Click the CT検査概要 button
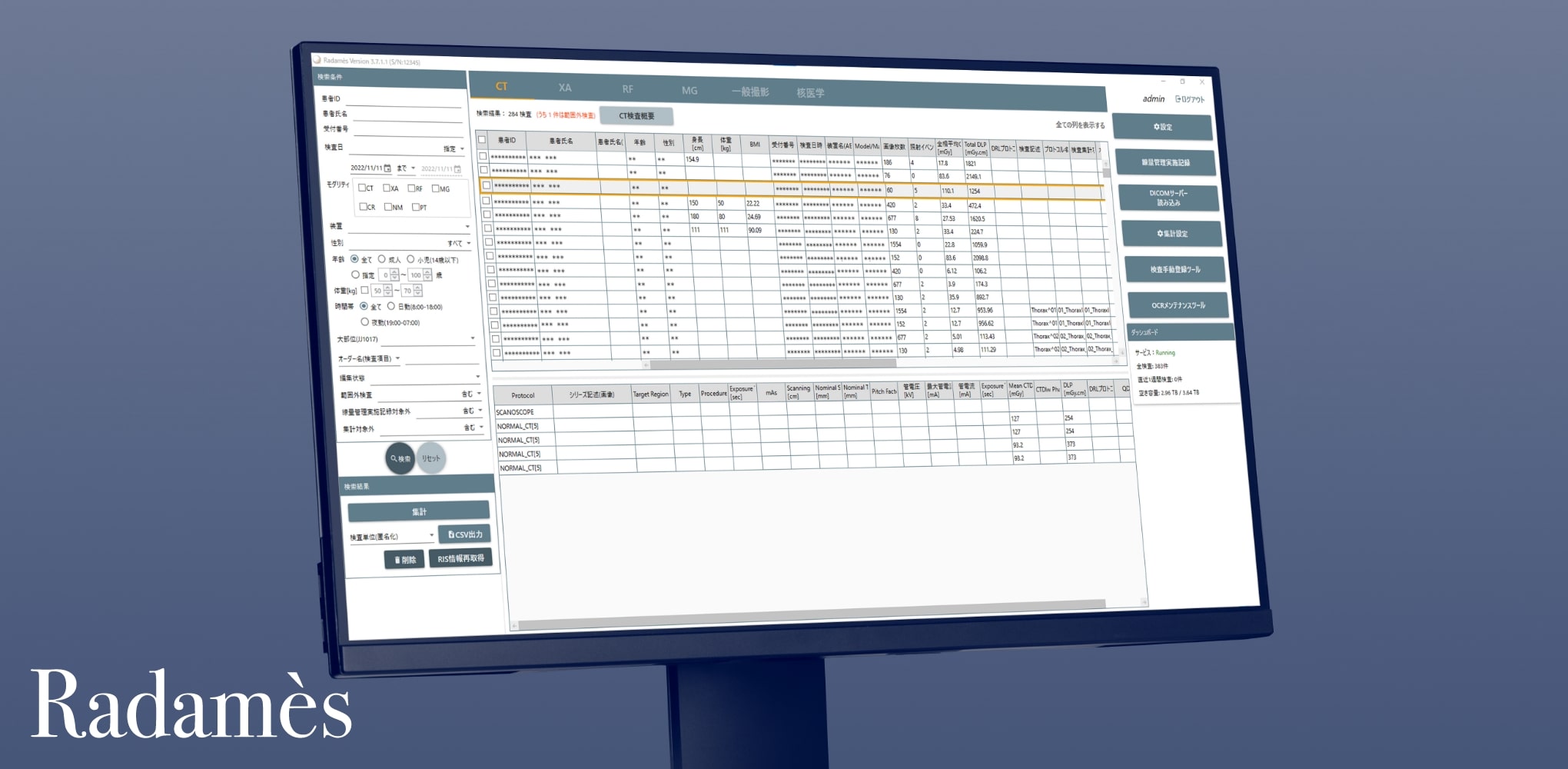Screen dimensions: 1568x769 coord(636,116)
